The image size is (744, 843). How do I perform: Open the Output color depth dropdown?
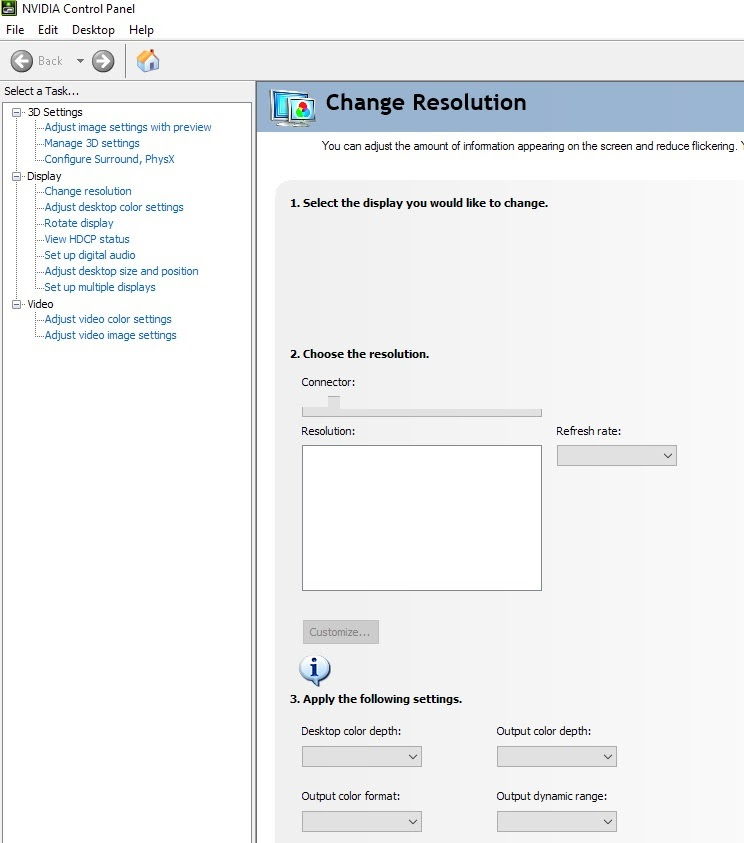[x=557, y=757]
